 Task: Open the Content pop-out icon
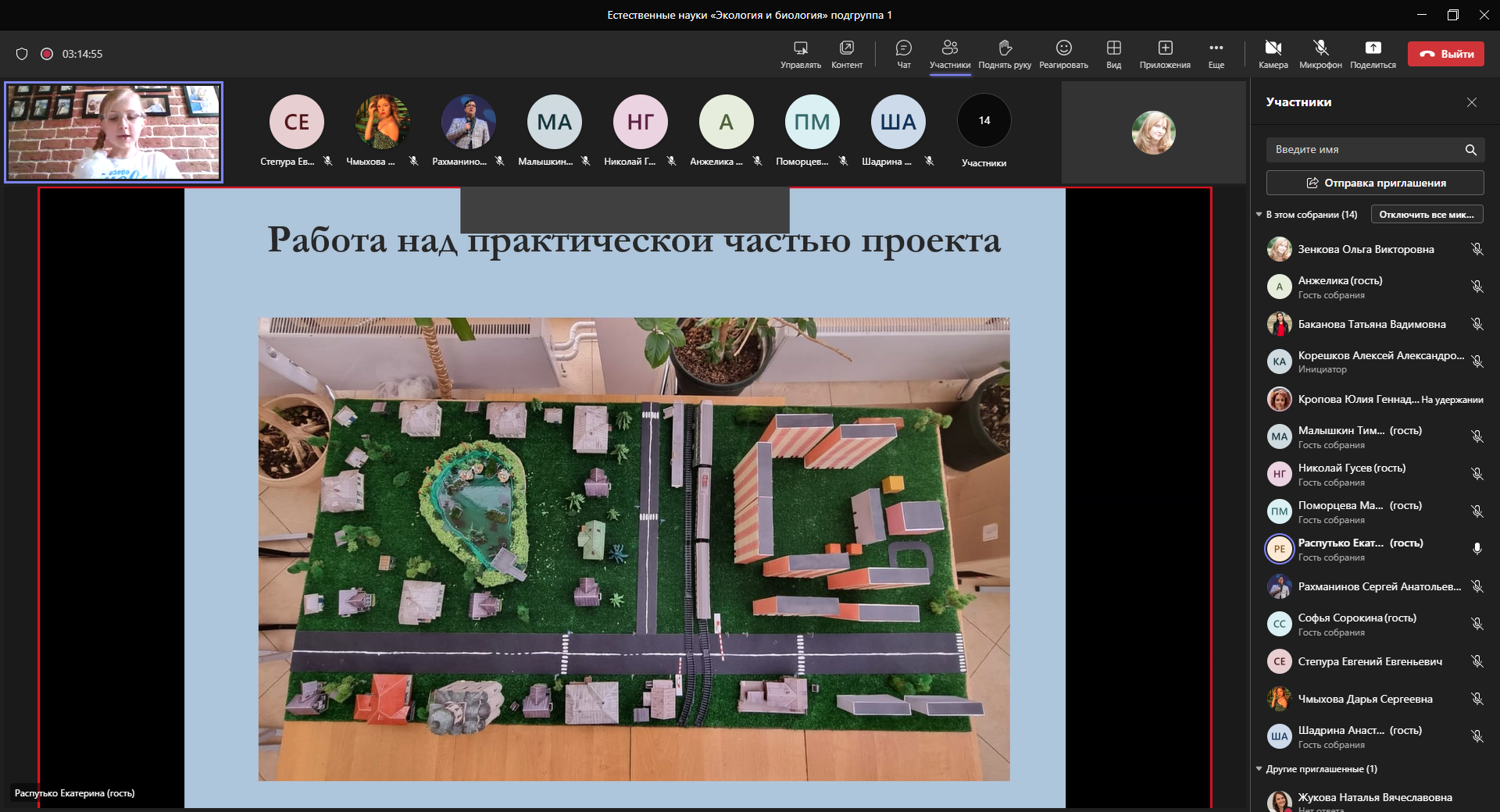847,53
